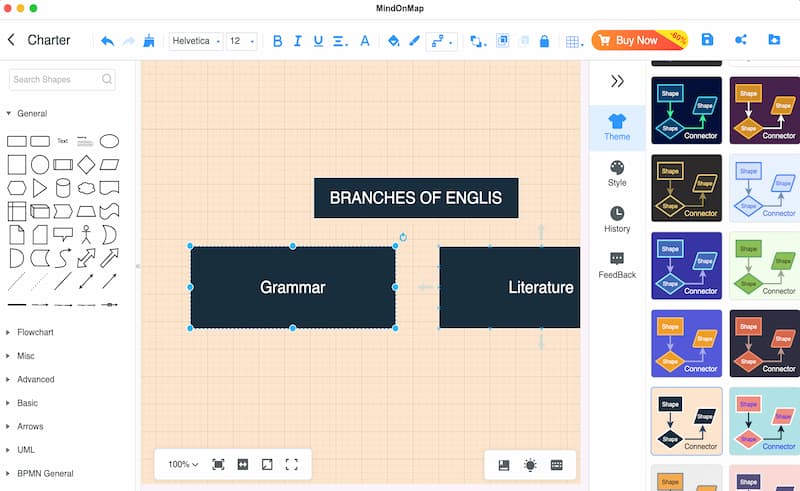Image resolution: width=800 pixels, height=491 pixels.
Task: Pick the parallelogram shape
Action: pos(109,164)
